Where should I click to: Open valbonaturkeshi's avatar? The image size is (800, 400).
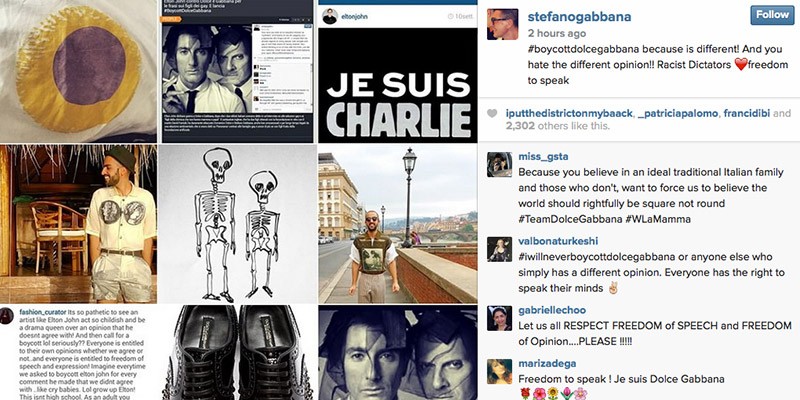499,249
